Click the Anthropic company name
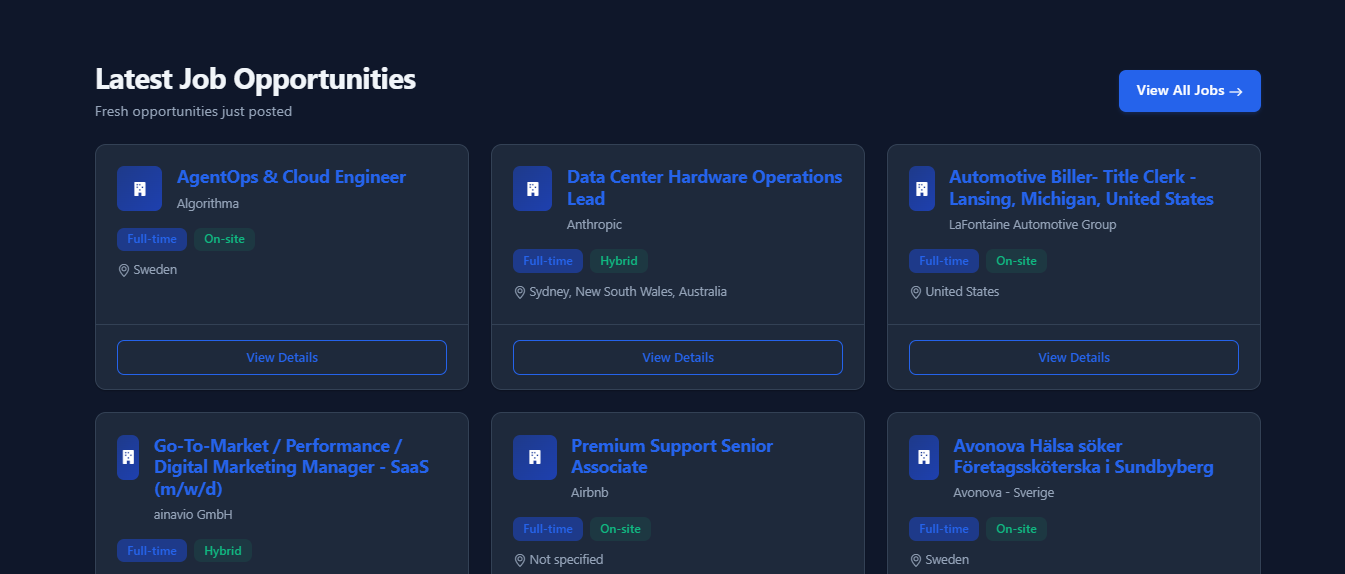 point(594,225)
